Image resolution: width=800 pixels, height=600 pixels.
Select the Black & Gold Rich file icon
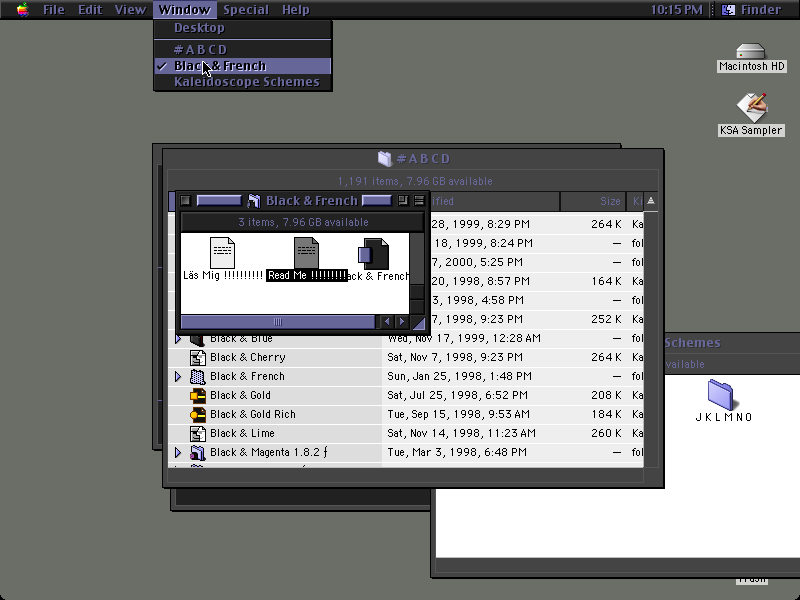coord(197,415)
